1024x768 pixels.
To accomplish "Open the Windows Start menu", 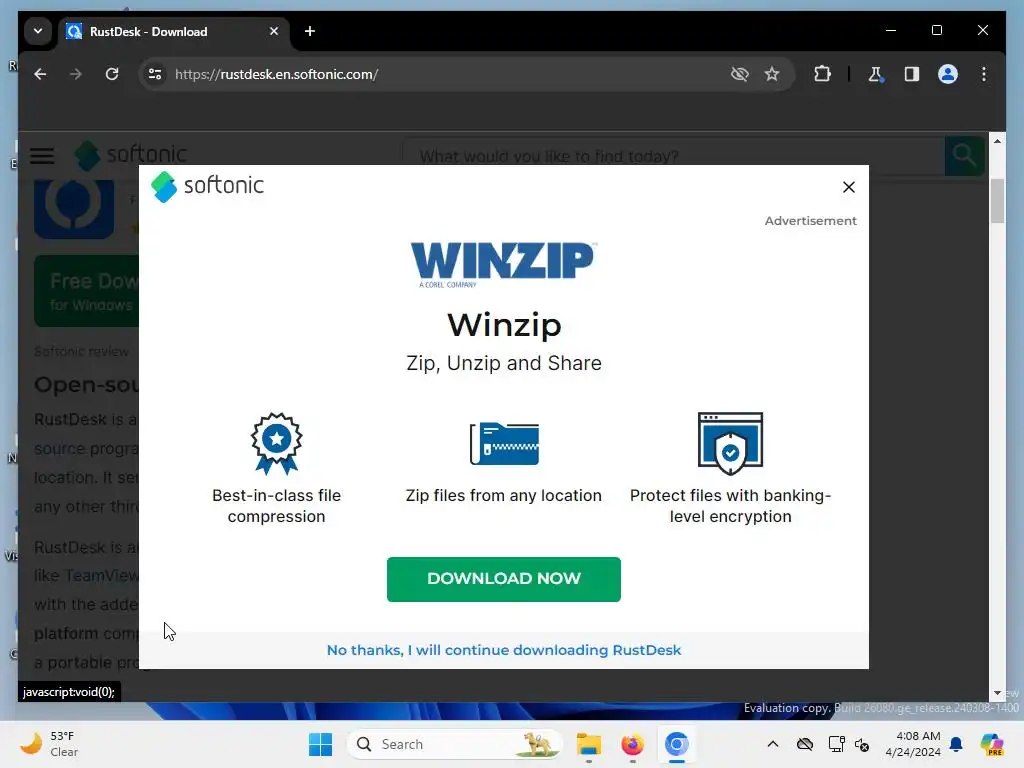I will [x=320, y=744].
